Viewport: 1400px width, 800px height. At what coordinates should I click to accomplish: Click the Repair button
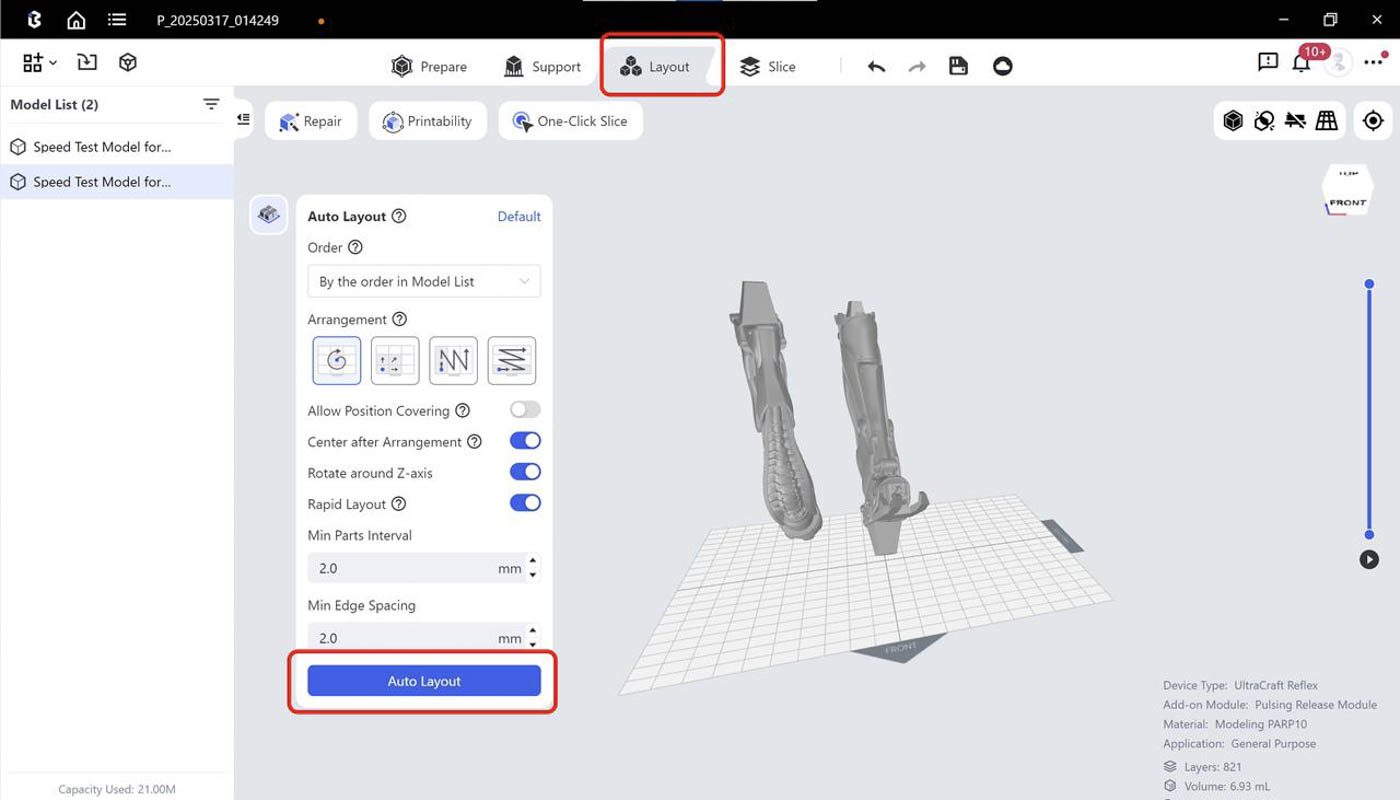[x=311, y=121]
